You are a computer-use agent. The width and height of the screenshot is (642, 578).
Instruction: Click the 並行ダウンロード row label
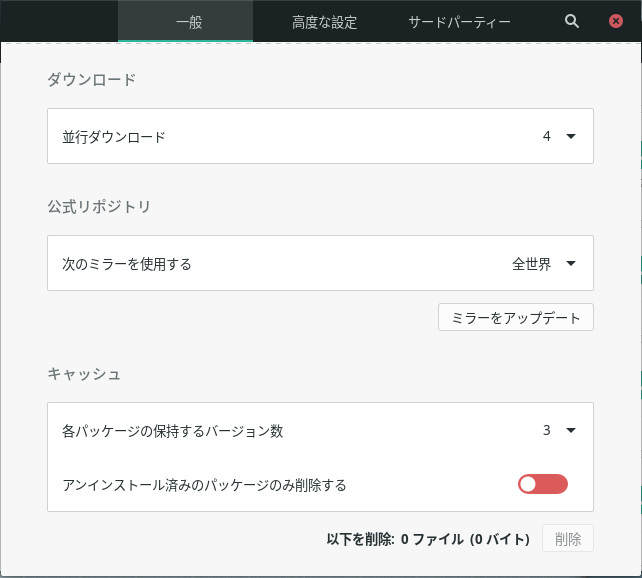pos(114,136)
